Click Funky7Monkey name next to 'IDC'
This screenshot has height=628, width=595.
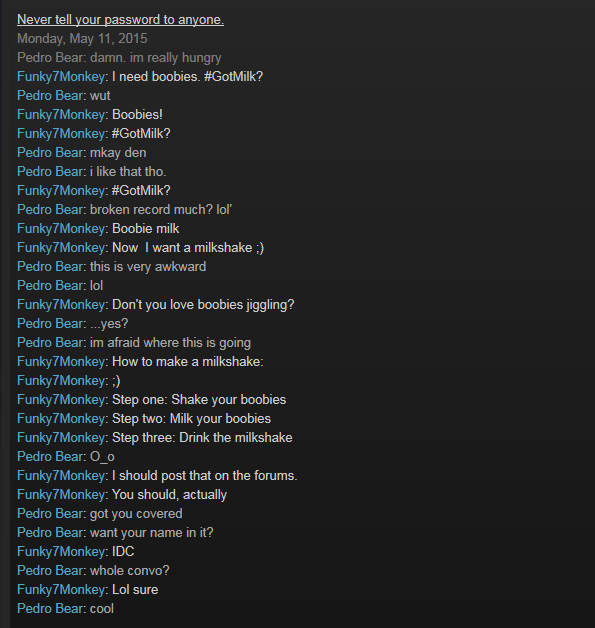[61, 552]
